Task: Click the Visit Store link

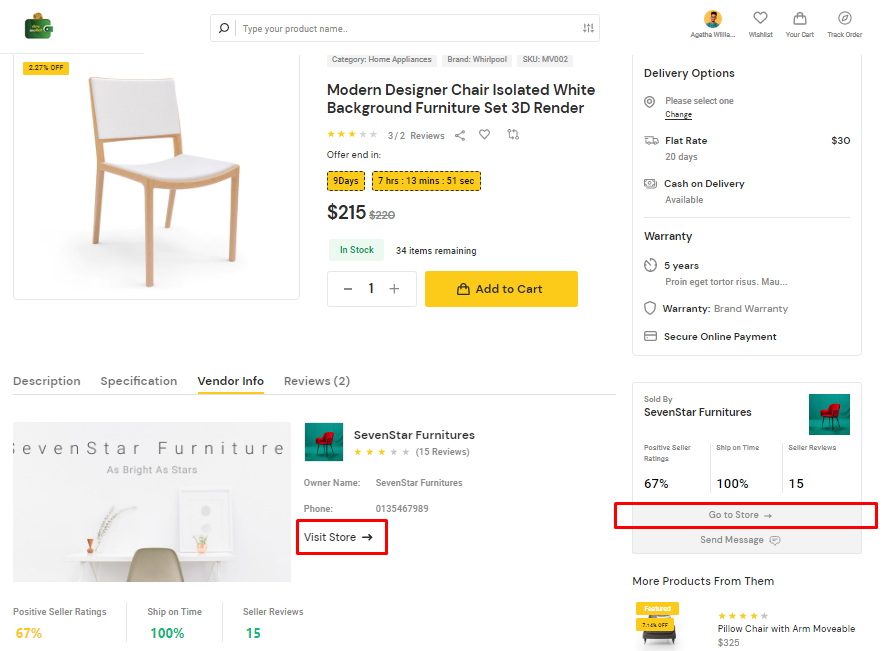Action: [x=338, y=537]
